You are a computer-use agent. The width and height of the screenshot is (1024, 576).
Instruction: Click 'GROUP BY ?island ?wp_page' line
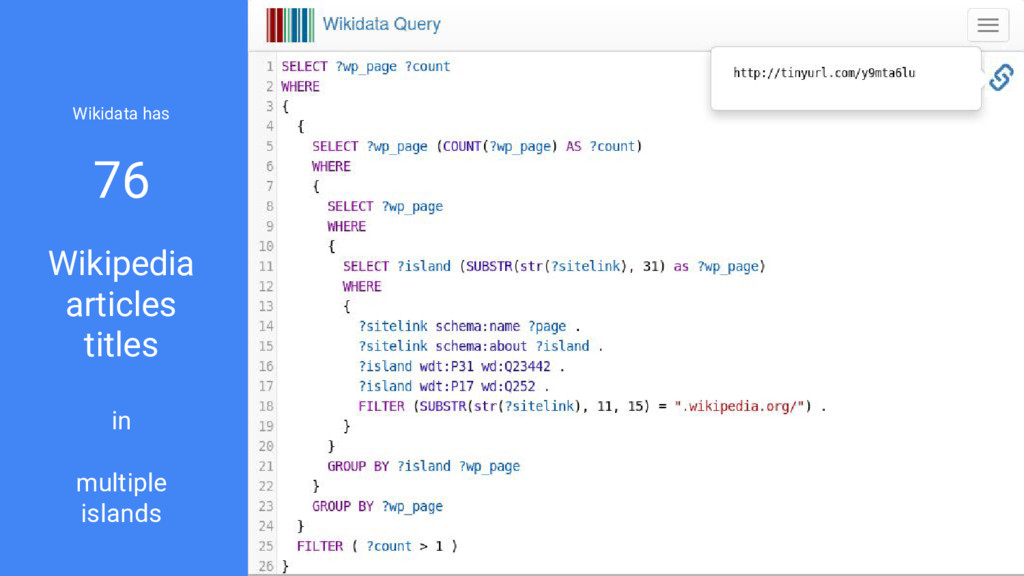tap(423, 466)
